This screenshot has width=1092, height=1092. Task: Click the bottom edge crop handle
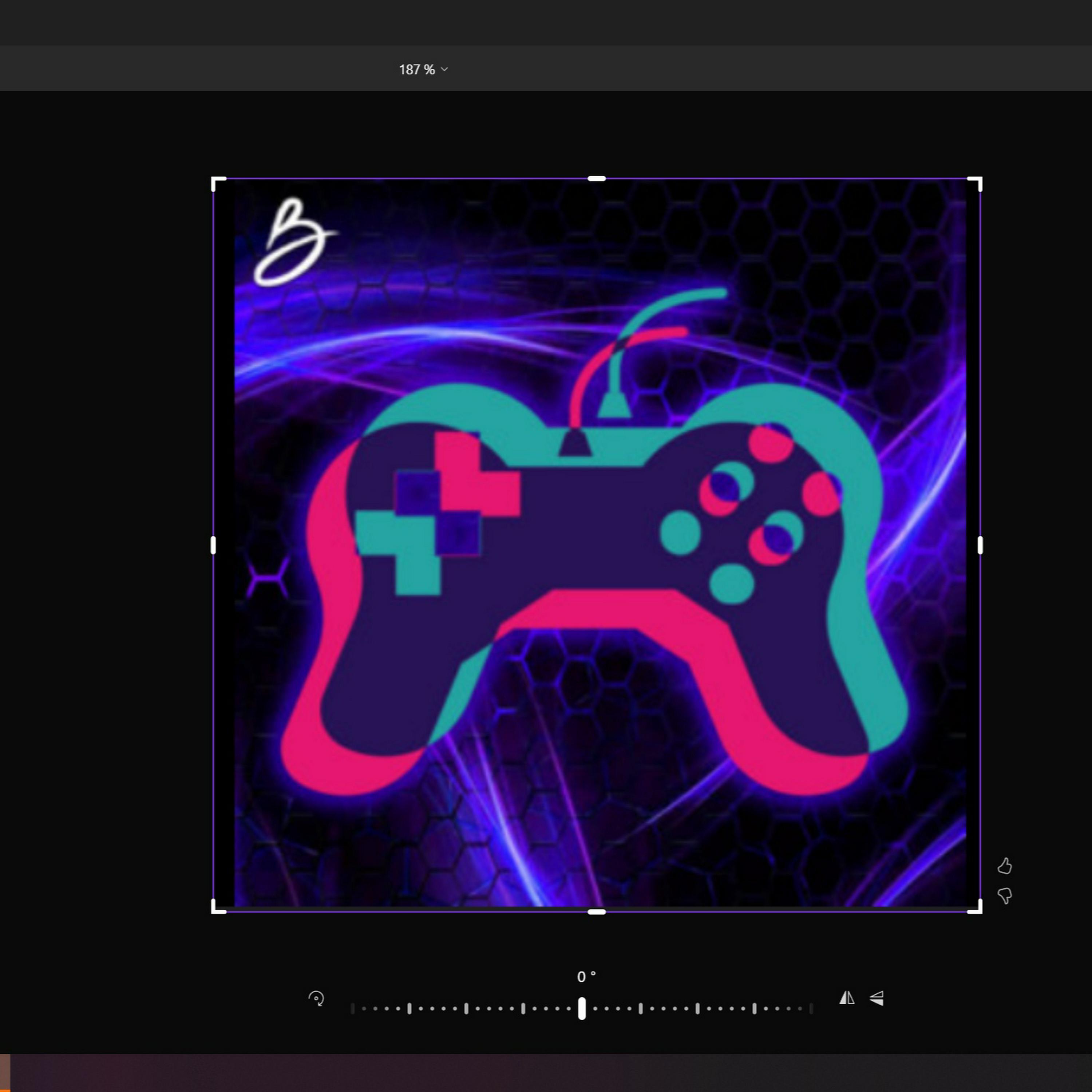pos(597,912)
